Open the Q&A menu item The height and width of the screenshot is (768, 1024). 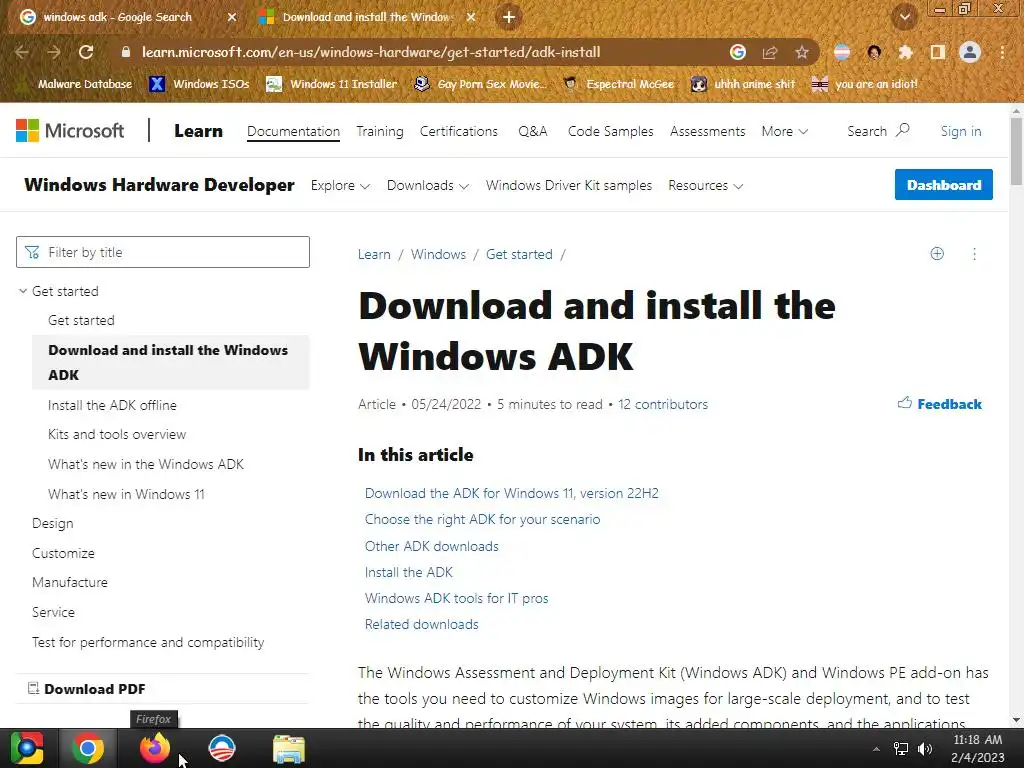pos(533,131)
